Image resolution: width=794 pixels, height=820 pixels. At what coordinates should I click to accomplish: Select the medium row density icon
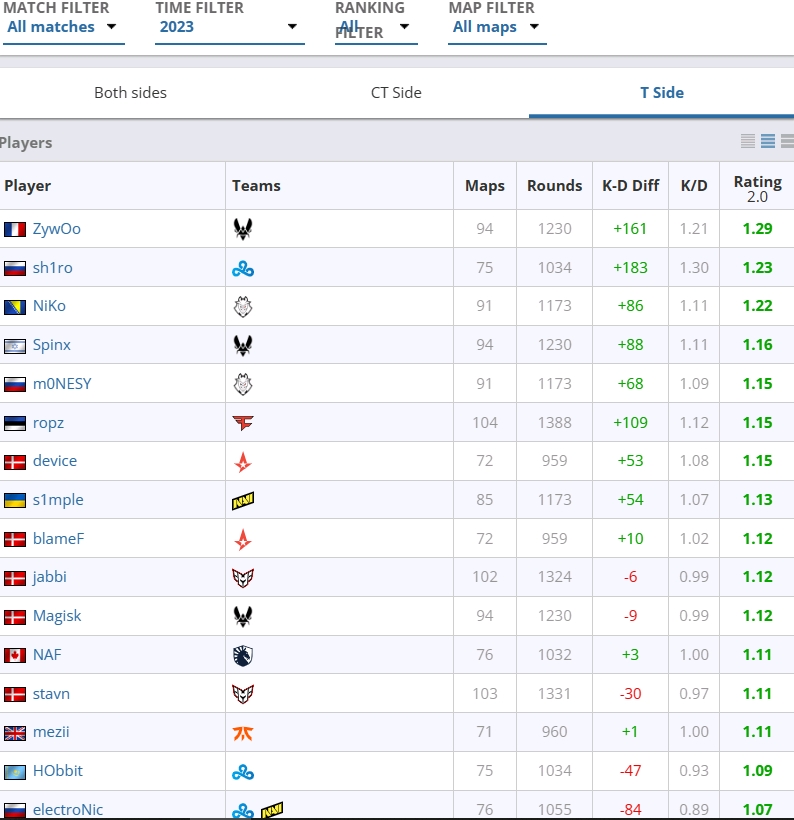(x=768, y=141)
